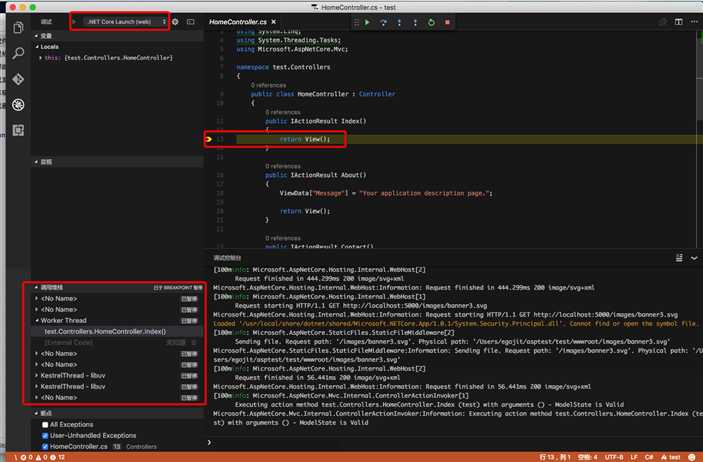The width and height of the screenshot is (703, 462).
Task: Open the Search view in activity bar
Action: click(18, 53)
